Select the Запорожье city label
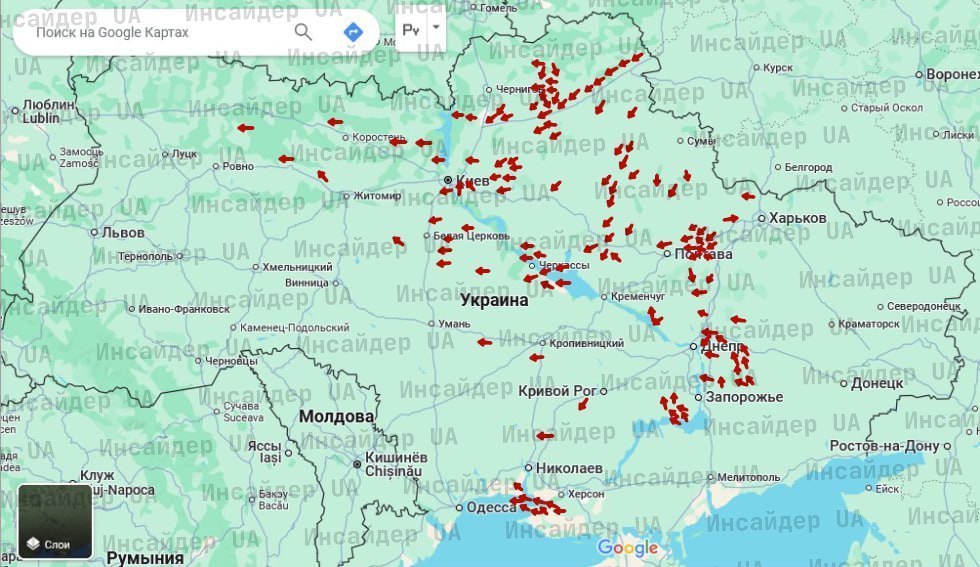 point(744,397)
